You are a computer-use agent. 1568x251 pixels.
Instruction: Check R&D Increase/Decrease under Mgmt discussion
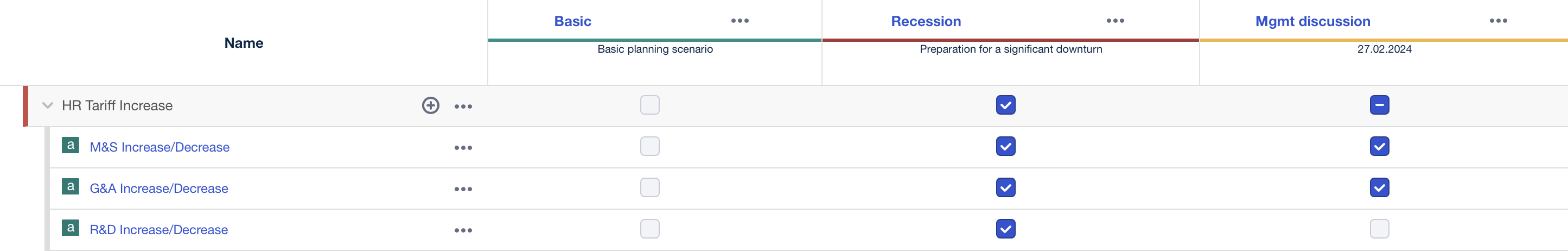click(x=1379, y=229)
